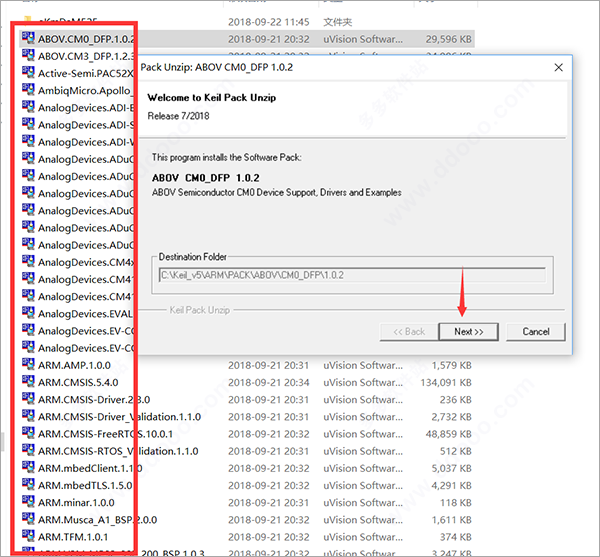The image size is (600, 557).
Task: Click the 5,037 KB size cell
Action: click(452, 468)
